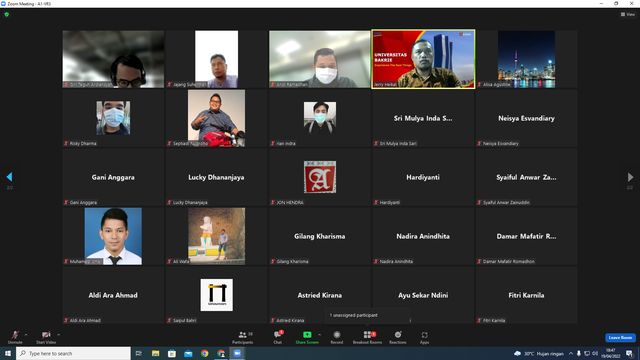Open the weather widget showing Hujan ringan
The height and width of the screenshot is (360, 640).
pyautogui.click(x=539, y=353)
